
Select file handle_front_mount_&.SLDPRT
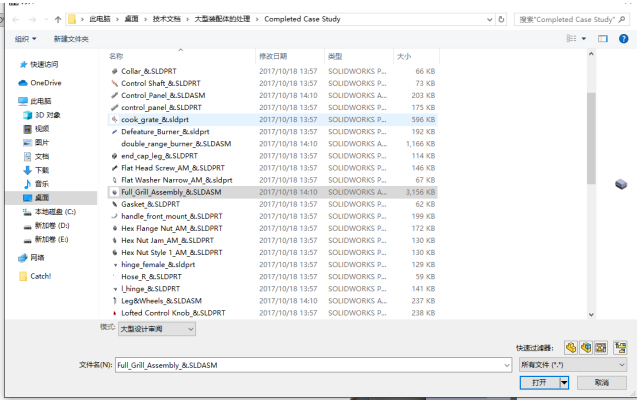[172, 216]
